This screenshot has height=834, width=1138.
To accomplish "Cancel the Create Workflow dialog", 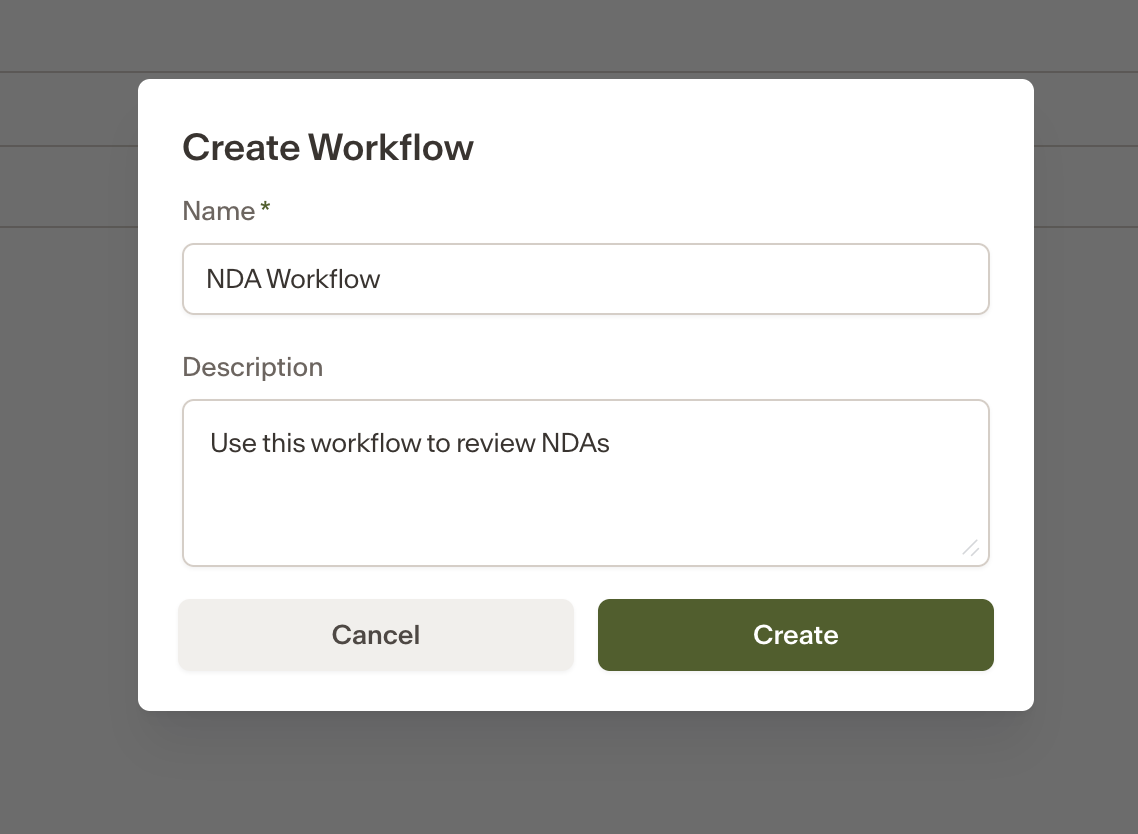I will click(376, 634).
